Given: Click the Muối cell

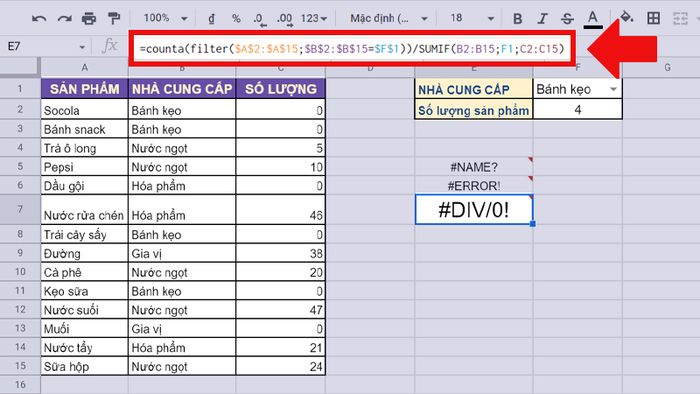Looking at the screenshot, I should [84, 328].
